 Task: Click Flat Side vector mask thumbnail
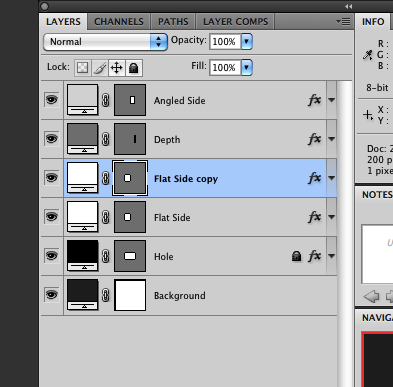[130, 217]
